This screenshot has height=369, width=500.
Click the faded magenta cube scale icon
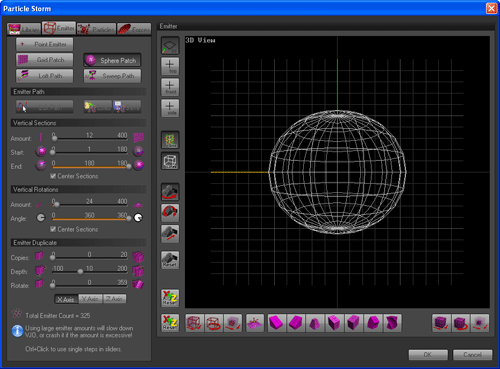click(x=480, y=323)
